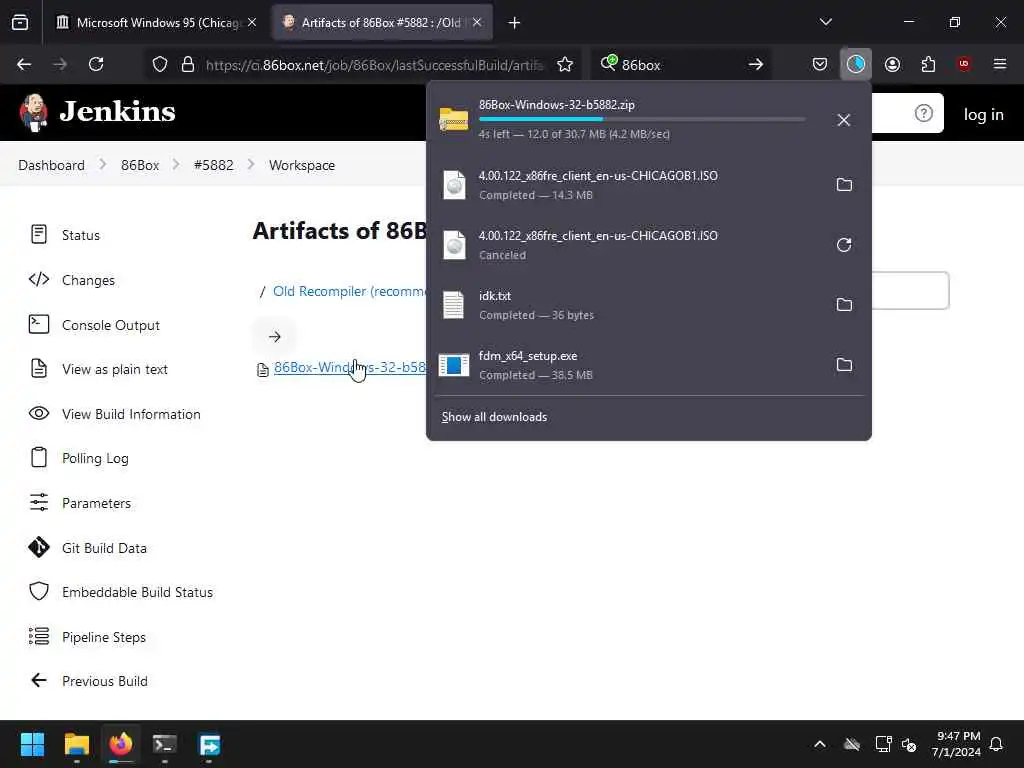
Task: Open Git Build Data
Action: point(88,547)
